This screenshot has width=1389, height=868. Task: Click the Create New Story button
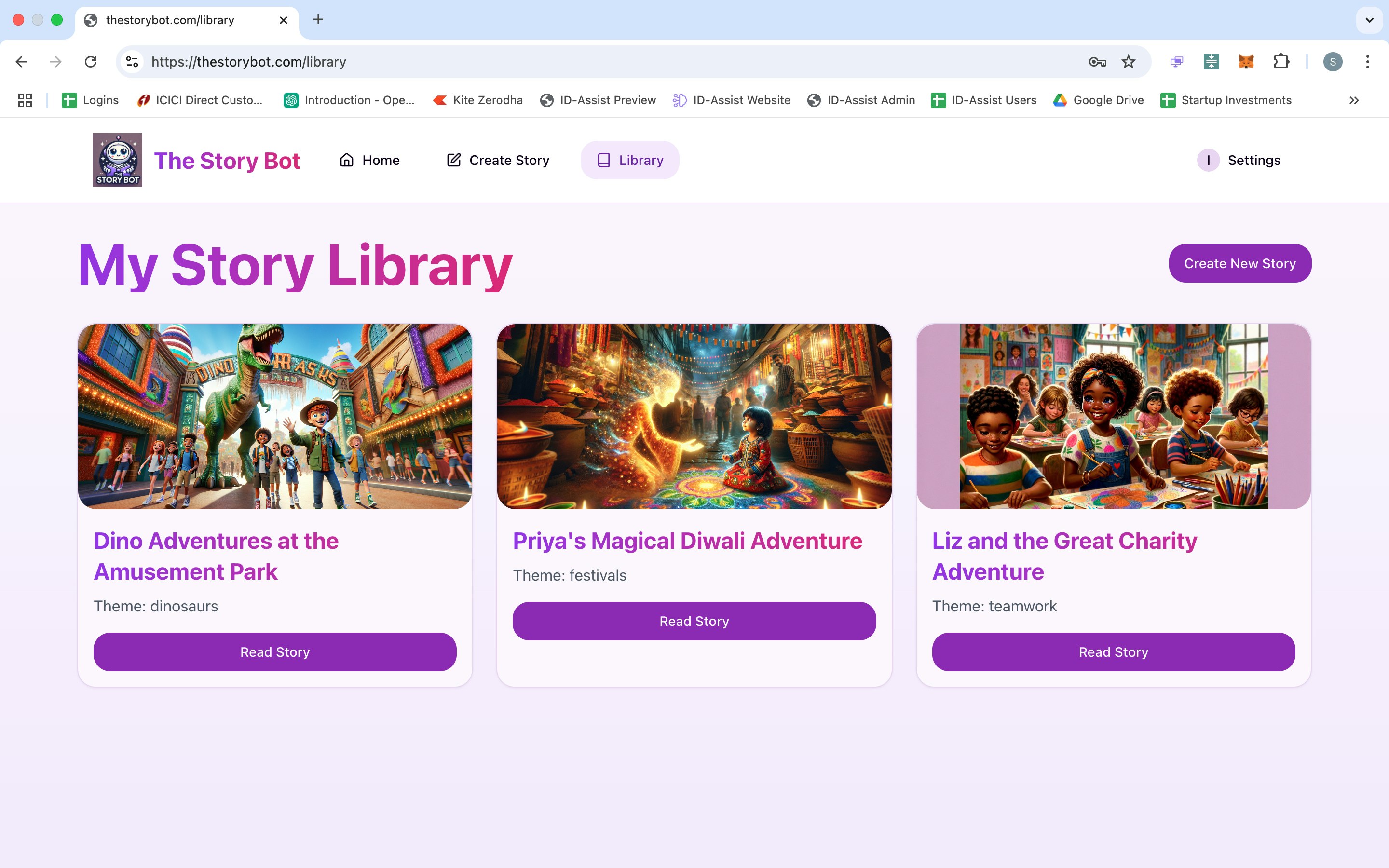click(1239, 263)
